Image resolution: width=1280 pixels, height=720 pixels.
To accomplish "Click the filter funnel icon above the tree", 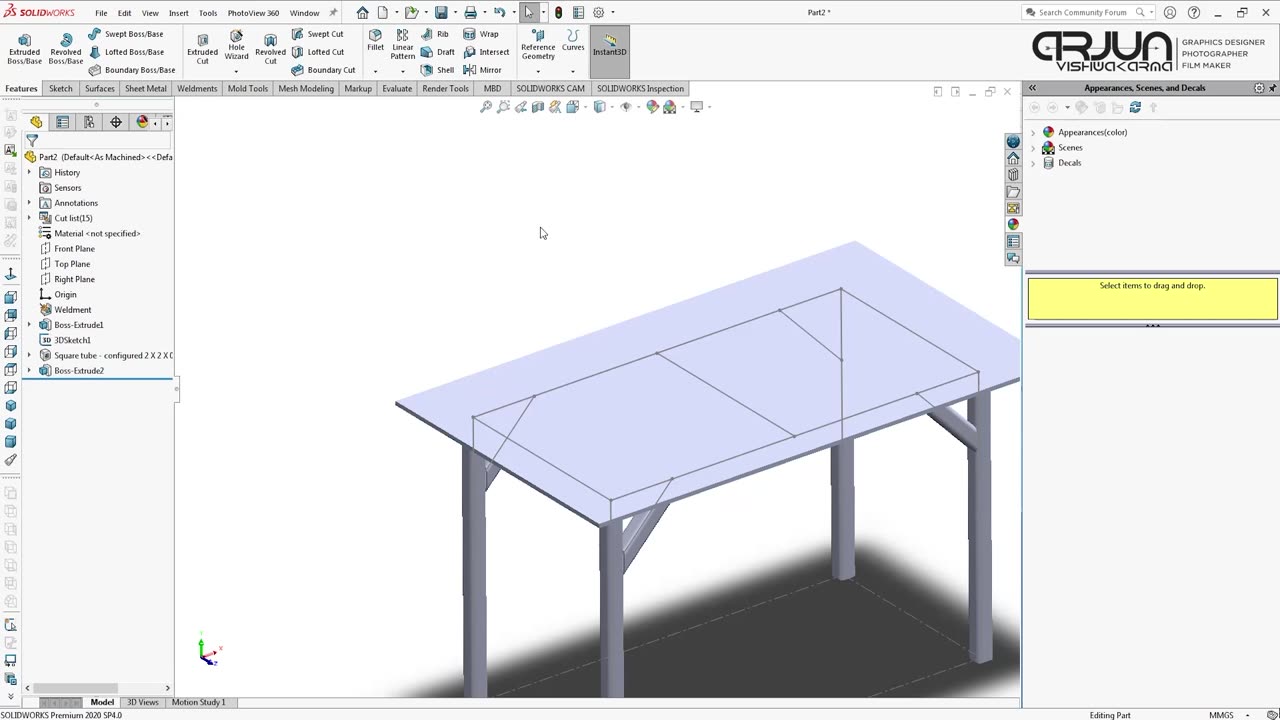I will point(32,141).
